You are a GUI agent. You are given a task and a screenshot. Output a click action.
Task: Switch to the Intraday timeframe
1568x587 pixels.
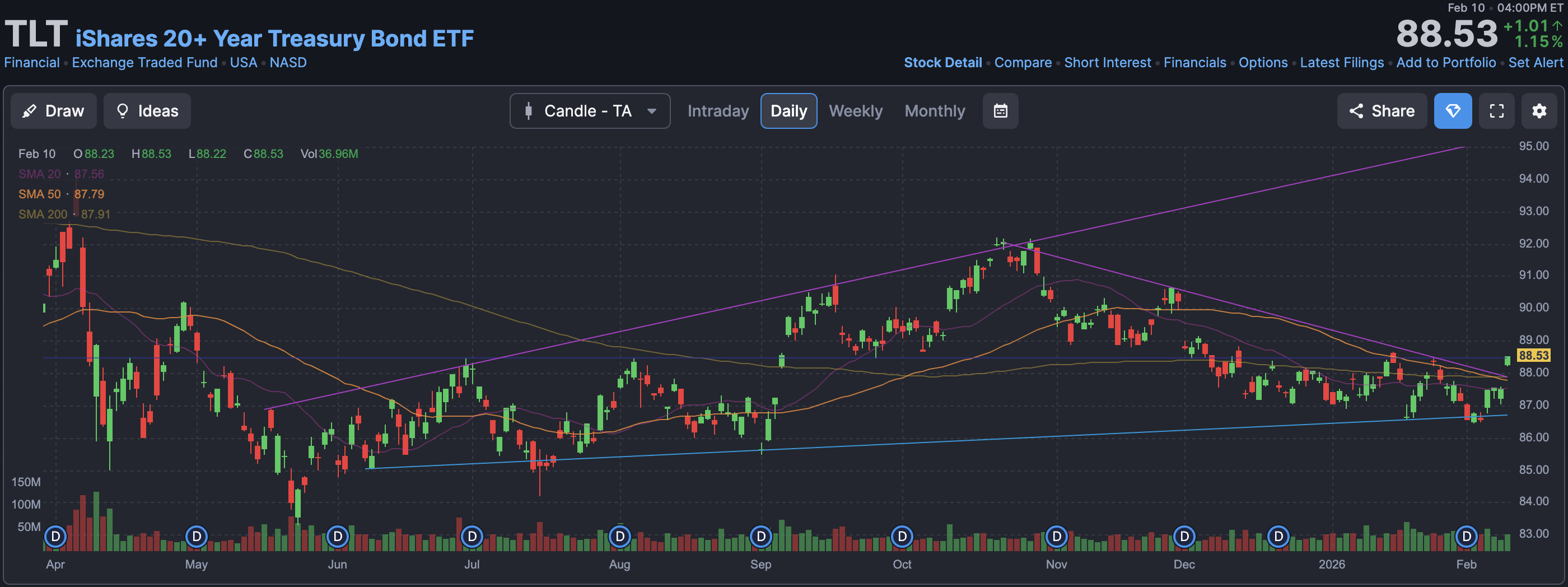pos(718,111)
